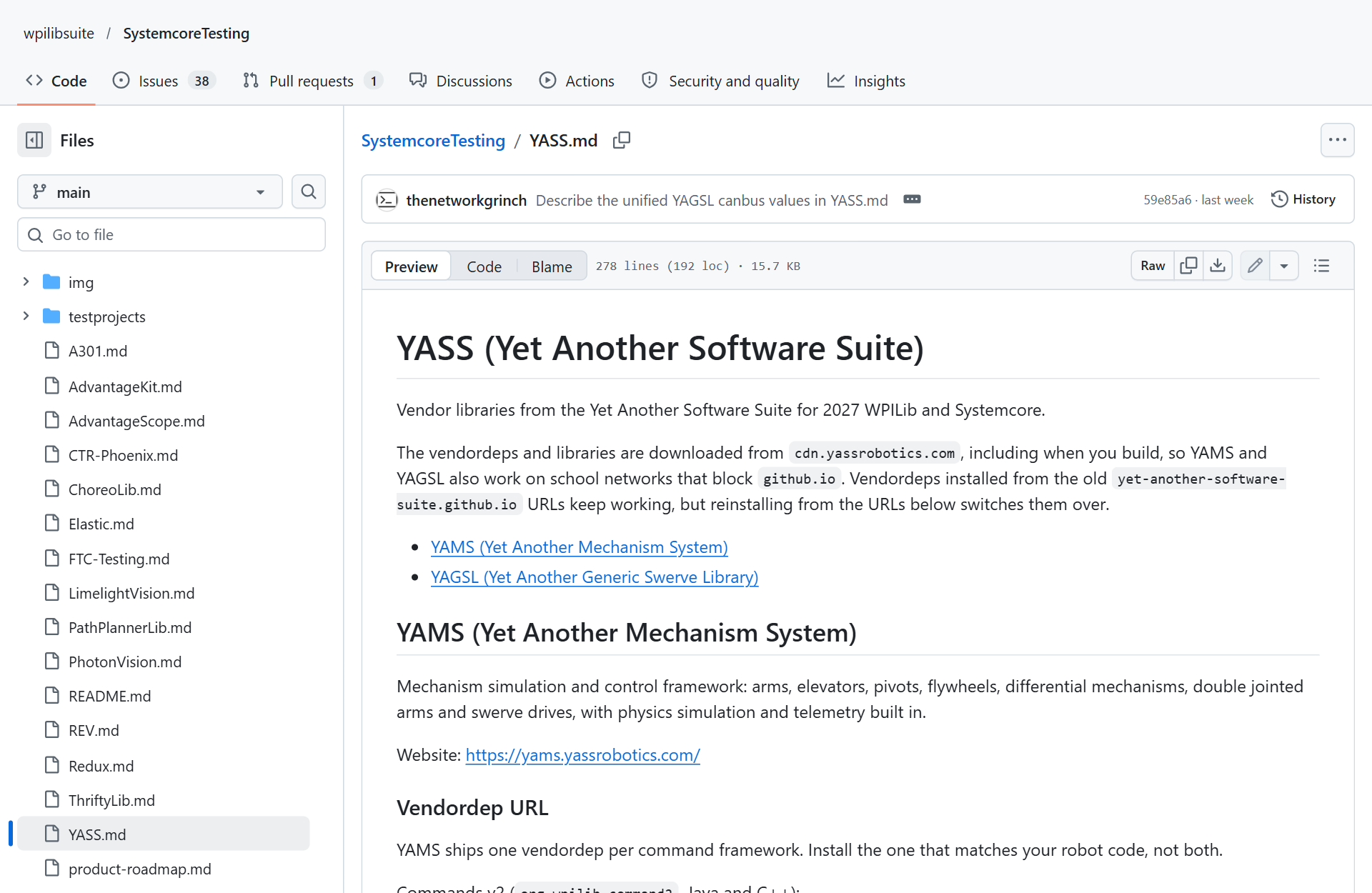Open the commit message Describe the unified YAGSL

[712, 200]
